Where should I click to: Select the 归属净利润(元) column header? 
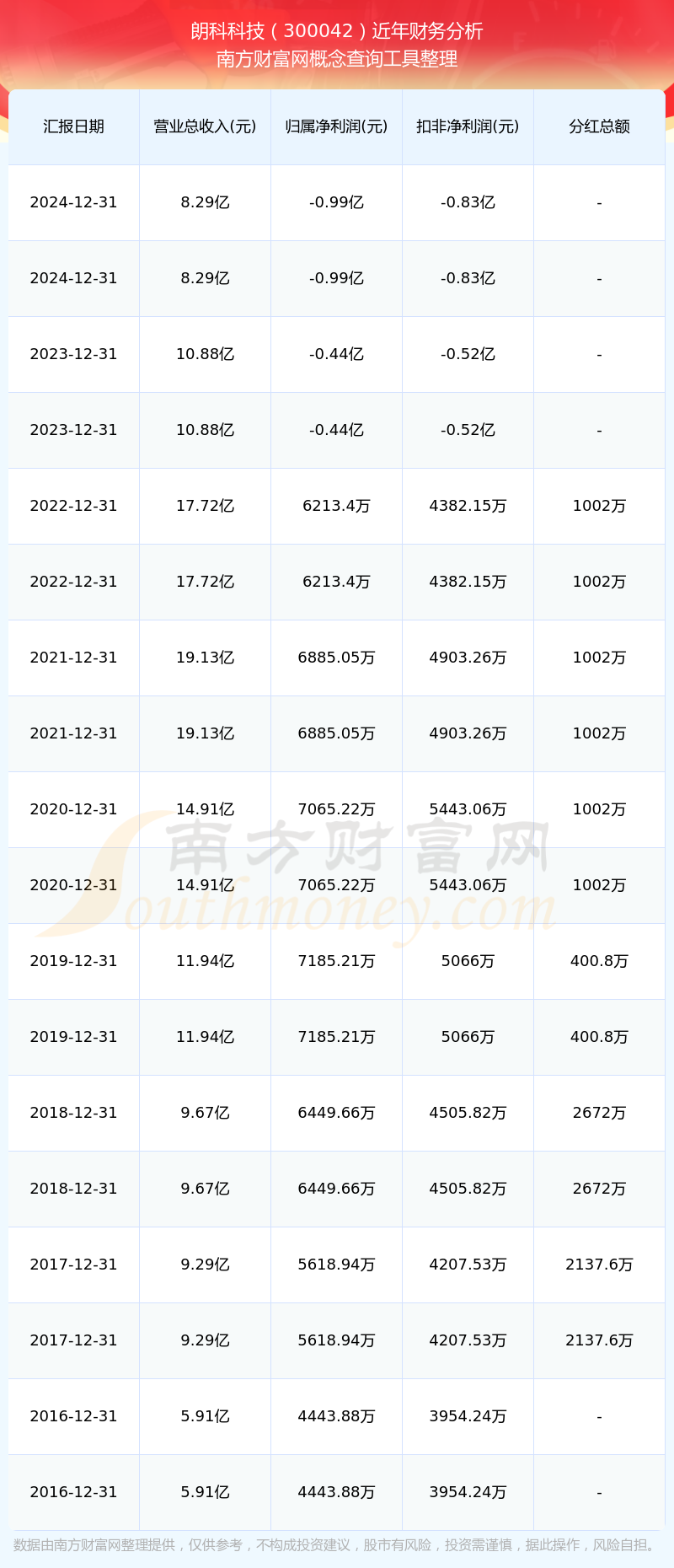pyautogui.click(x=336, y=126)
